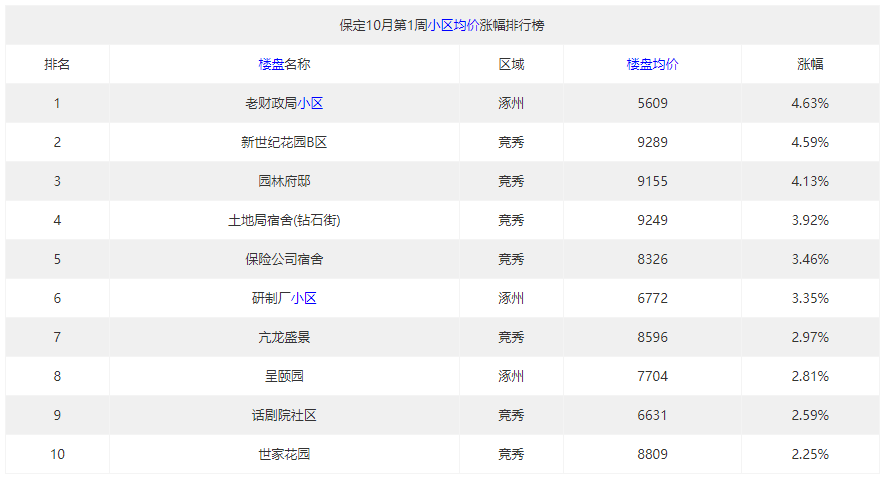The height and width of the screenshot is (484, 888).
Task: Click the 呈颐园 name cell
Action: (x=284, y=377)
